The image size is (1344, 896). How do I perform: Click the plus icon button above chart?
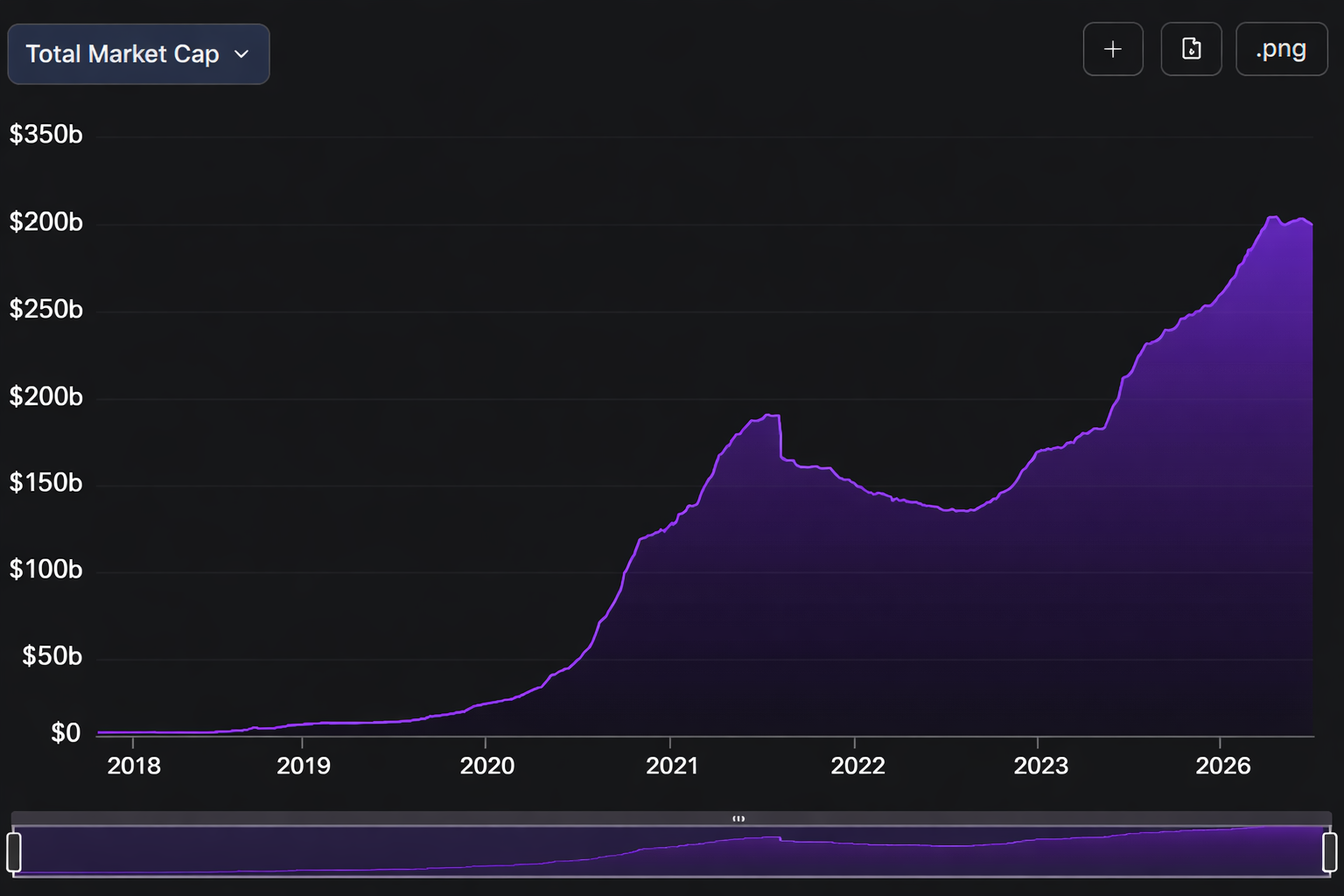point(1112,50)
